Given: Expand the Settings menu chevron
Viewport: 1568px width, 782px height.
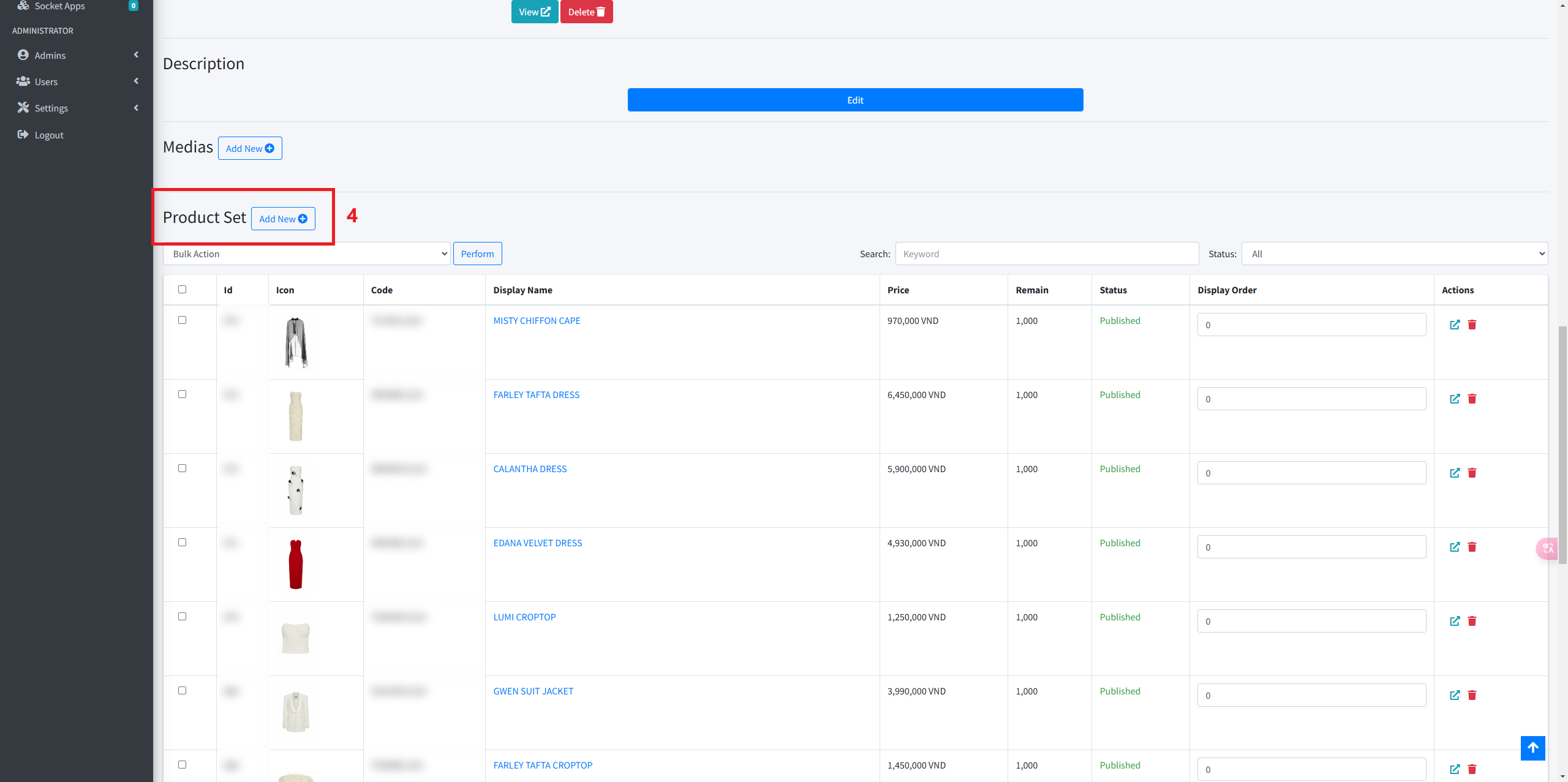Looking at the screenshot, I should (x=136, y=108).
